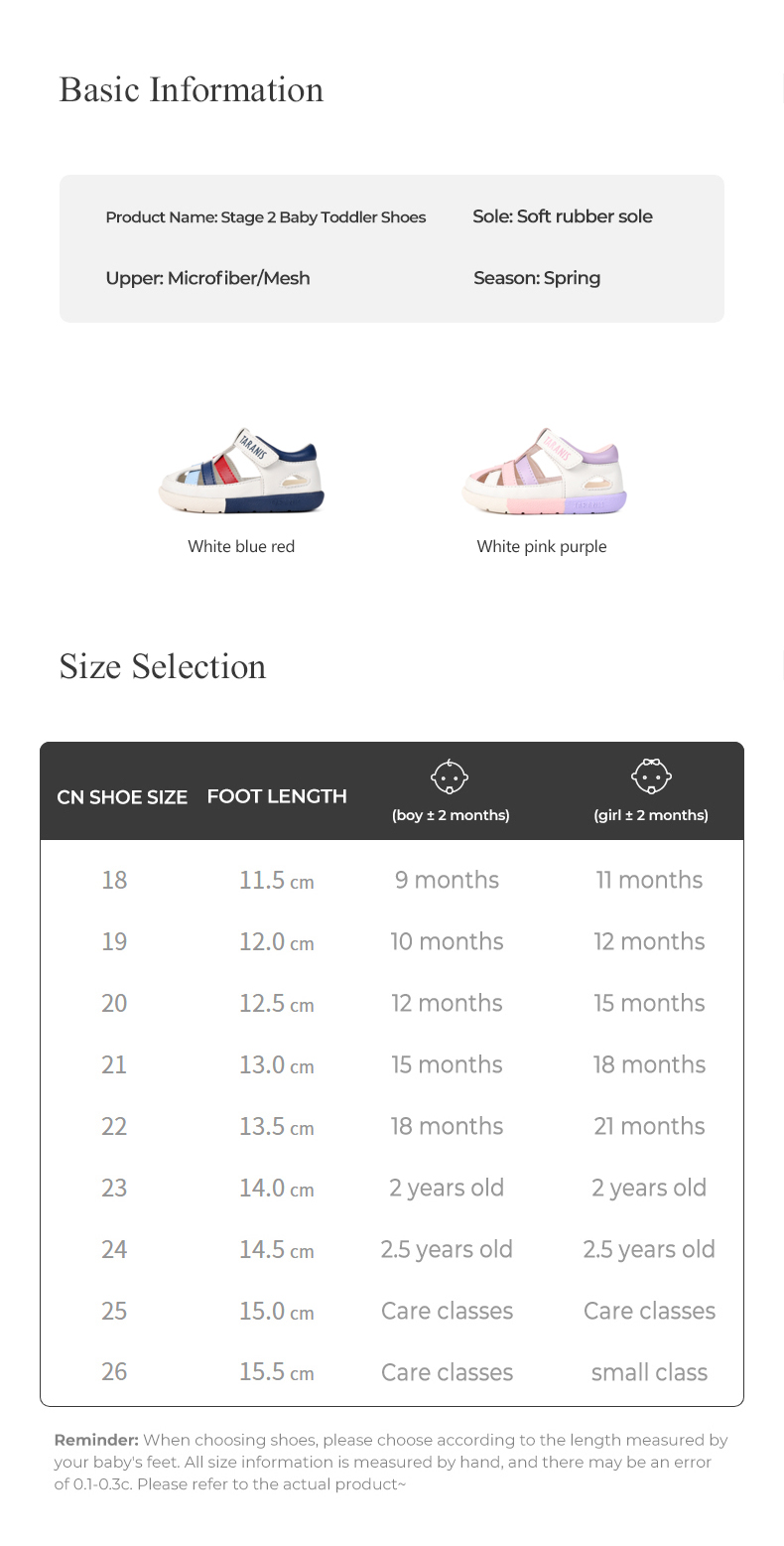The width and height of the screenshot is (784, 1546).
Task: Select shoe size 18 row
Action: tap(114, 880)
